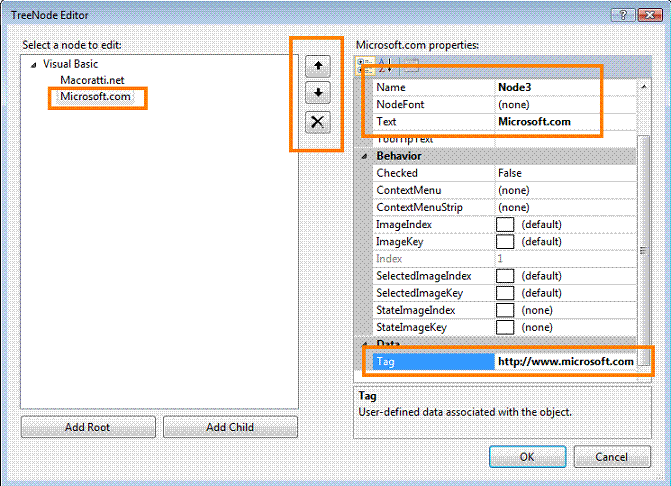Collapse the Data property category
The image size is (671, 486).
pos(364,344)
